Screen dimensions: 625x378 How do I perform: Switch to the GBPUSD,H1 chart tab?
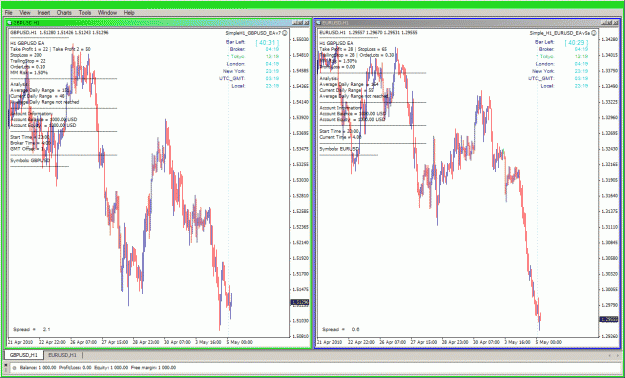[x=24, y=355]
